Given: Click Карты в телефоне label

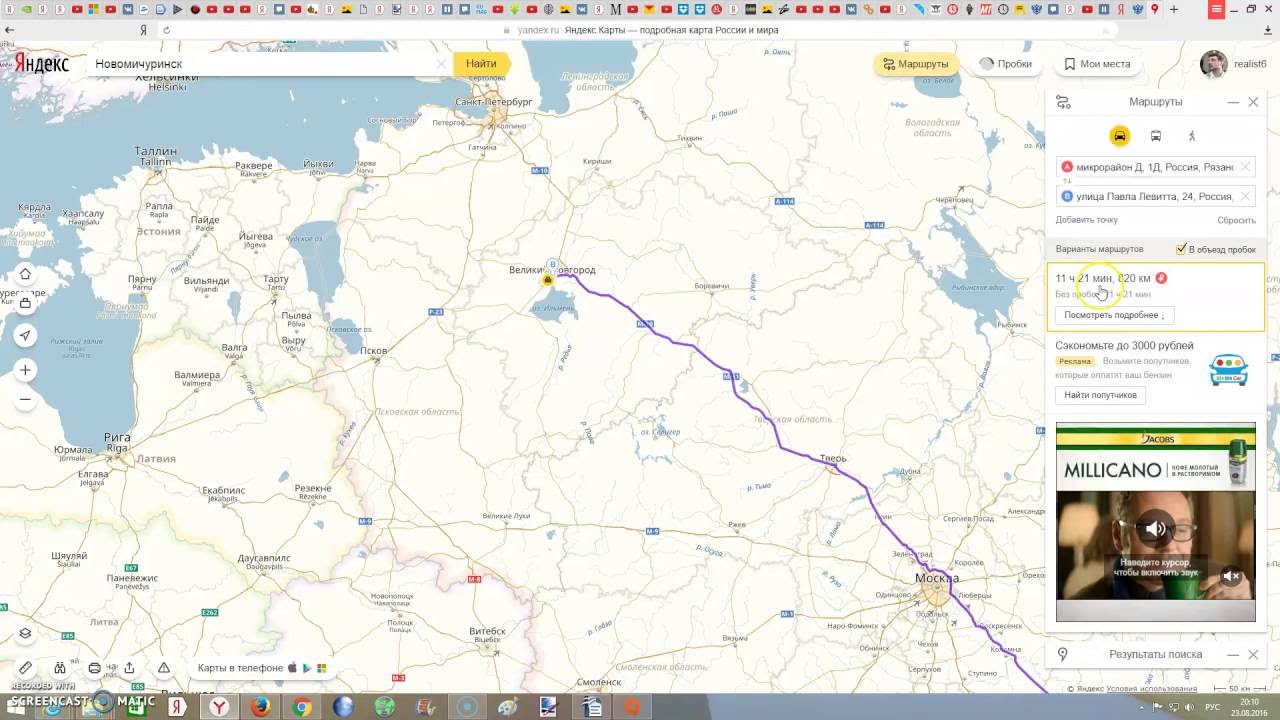Looking at the screenshot, I should [x=240, y=668].
